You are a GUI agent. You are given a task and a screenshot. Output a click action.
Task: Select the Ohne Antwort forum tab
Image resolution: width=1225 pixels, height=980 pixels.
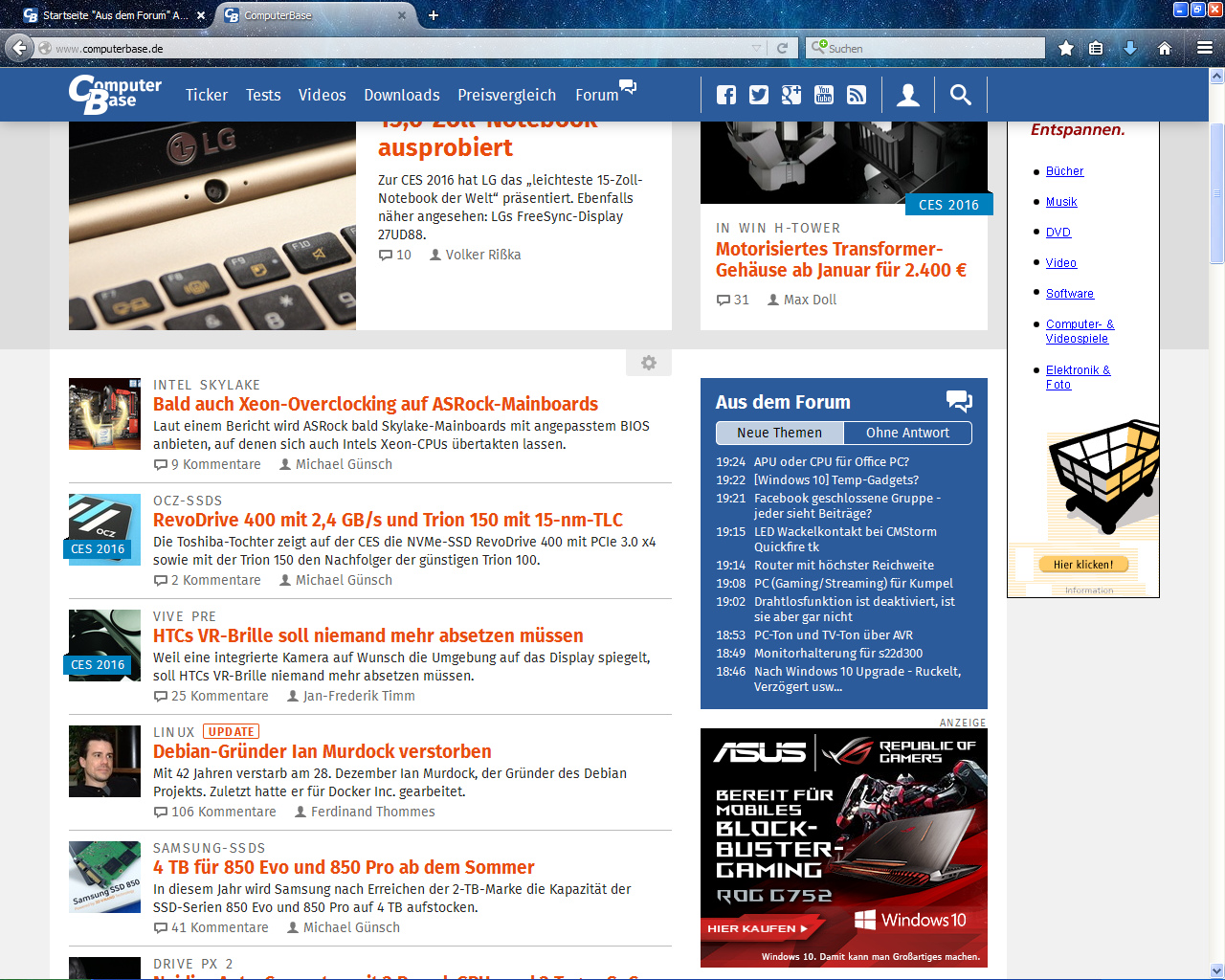[x=907, y=433]
